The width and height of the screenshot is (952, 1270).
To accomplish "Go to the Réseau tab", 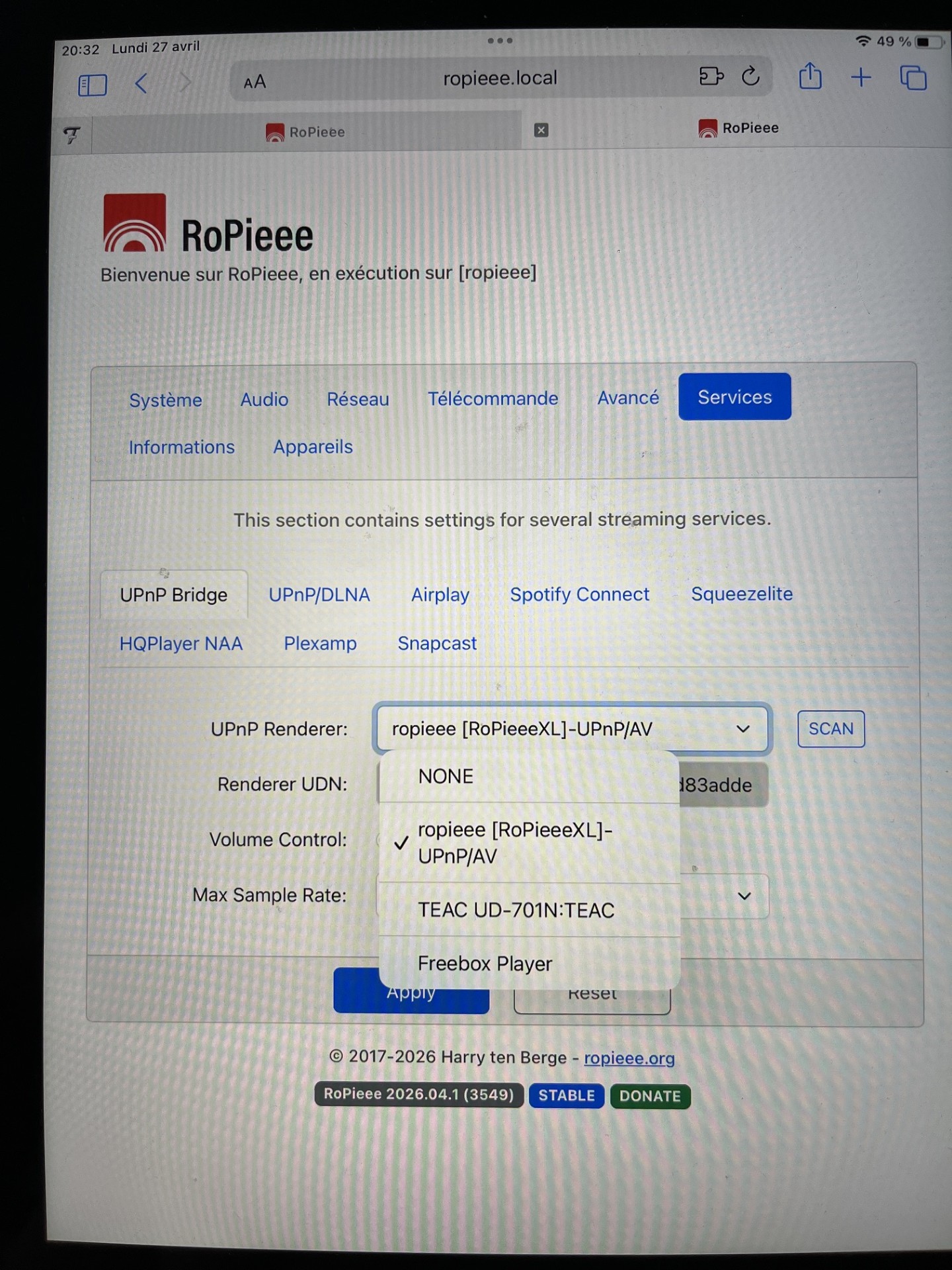I will [358, 400].
